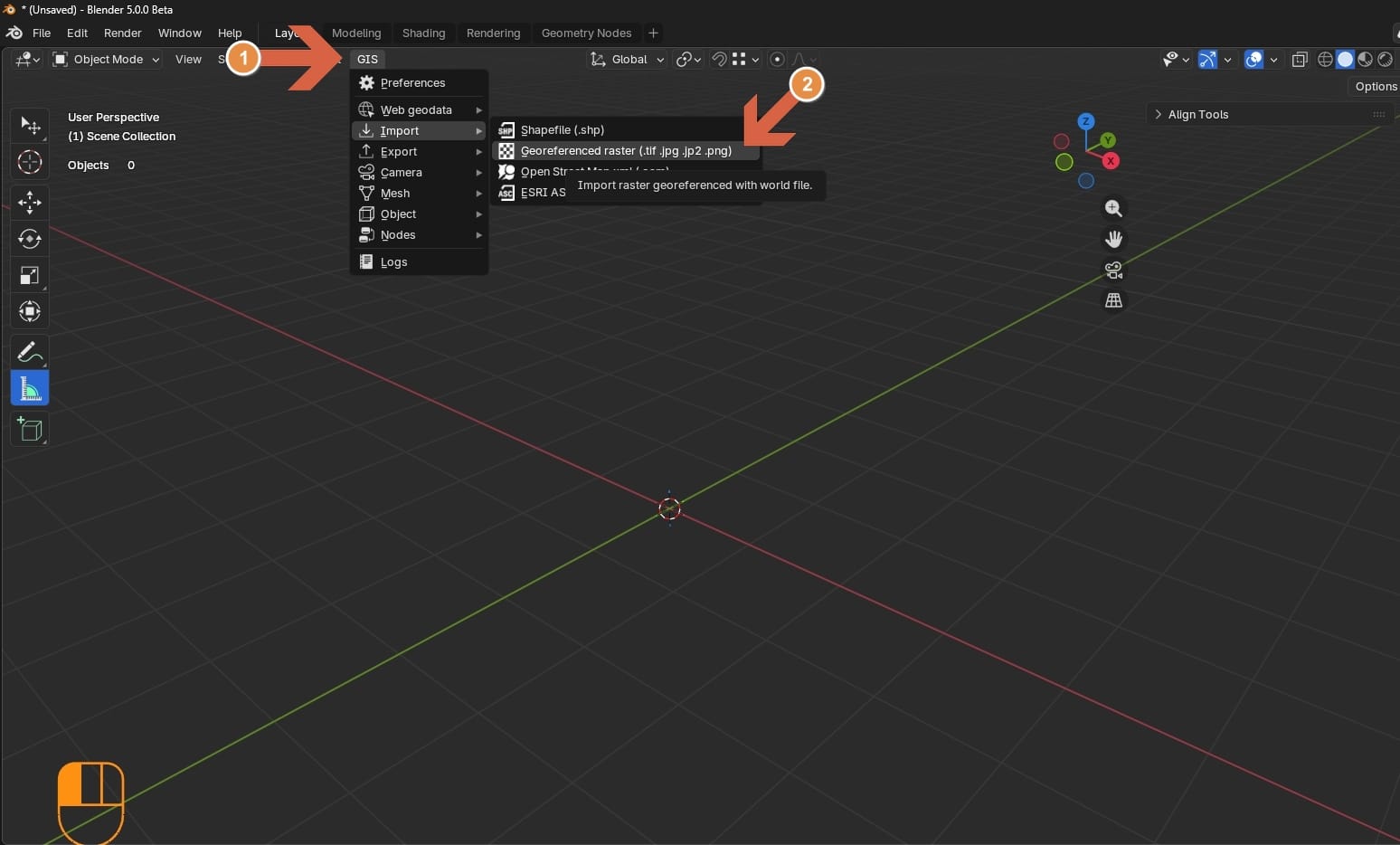Click the green Y axis on navigation gizmo
Screen dimensions: 1400x845
[1108, 140]
